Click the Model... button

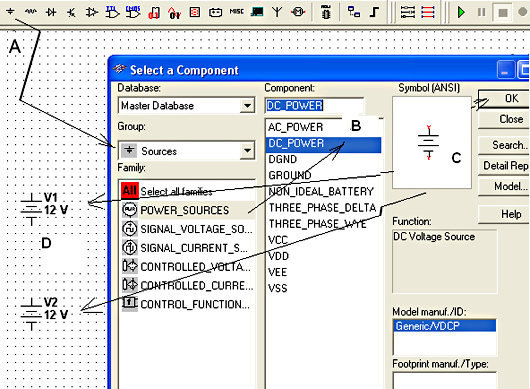[x=504, y=186]
